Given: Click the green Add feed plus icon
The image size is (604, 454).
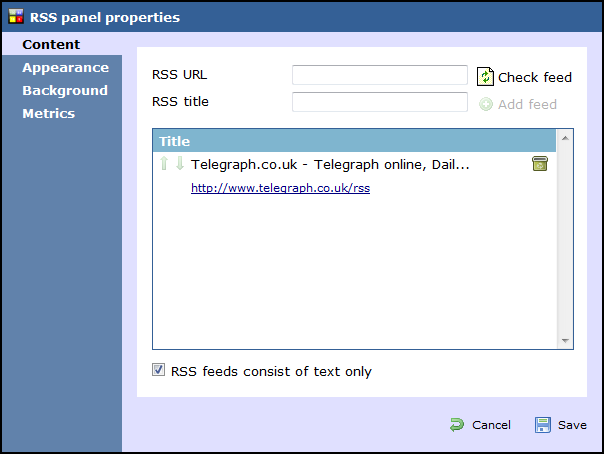Looking at the screenshot, I should pos(486,104).
